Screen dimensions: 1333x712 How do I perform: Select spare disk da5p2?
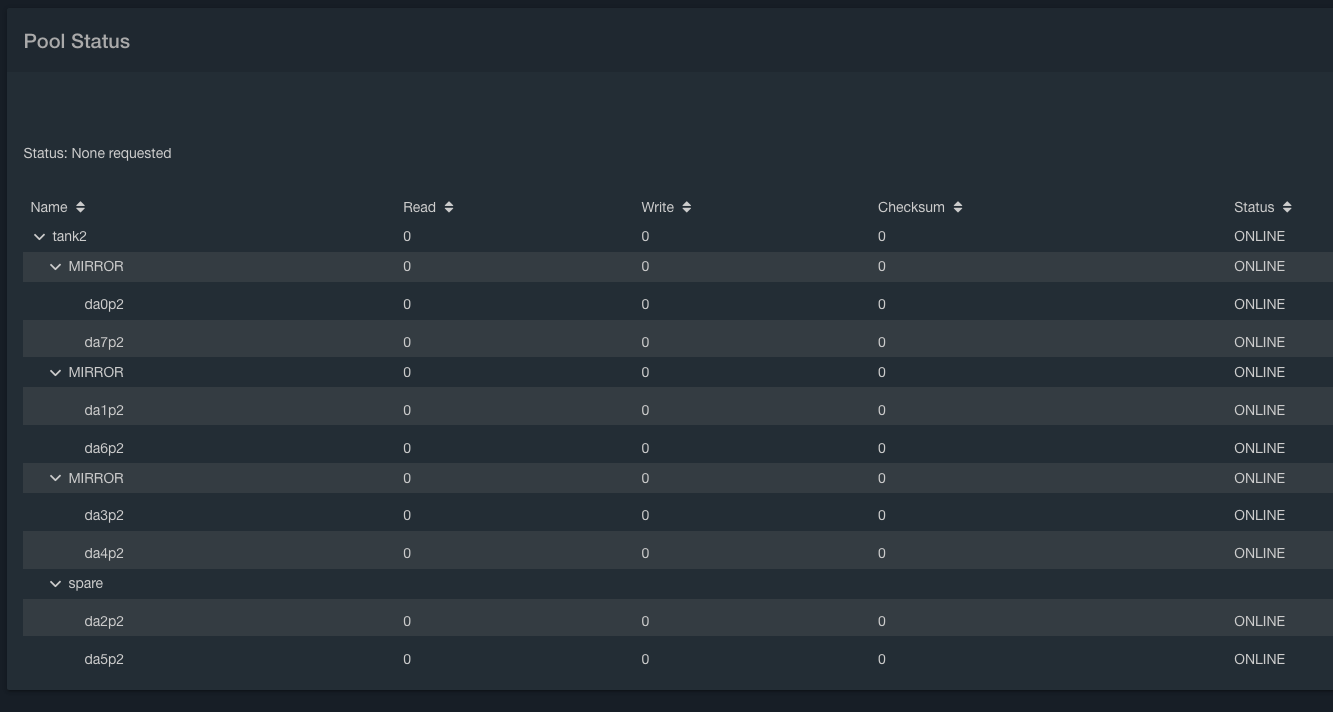[678, 659]
